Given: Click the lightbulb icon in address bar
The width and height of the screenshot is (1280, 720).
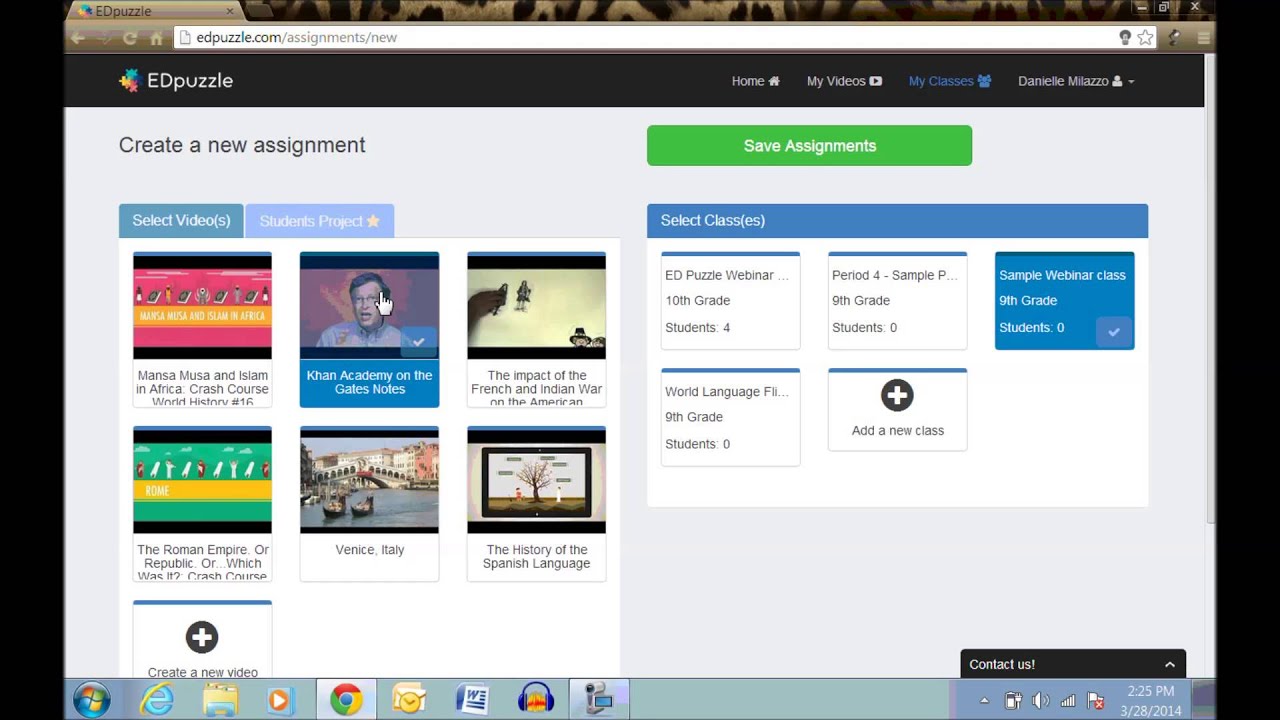Looking at the screenshot, I should (1124, 38).
